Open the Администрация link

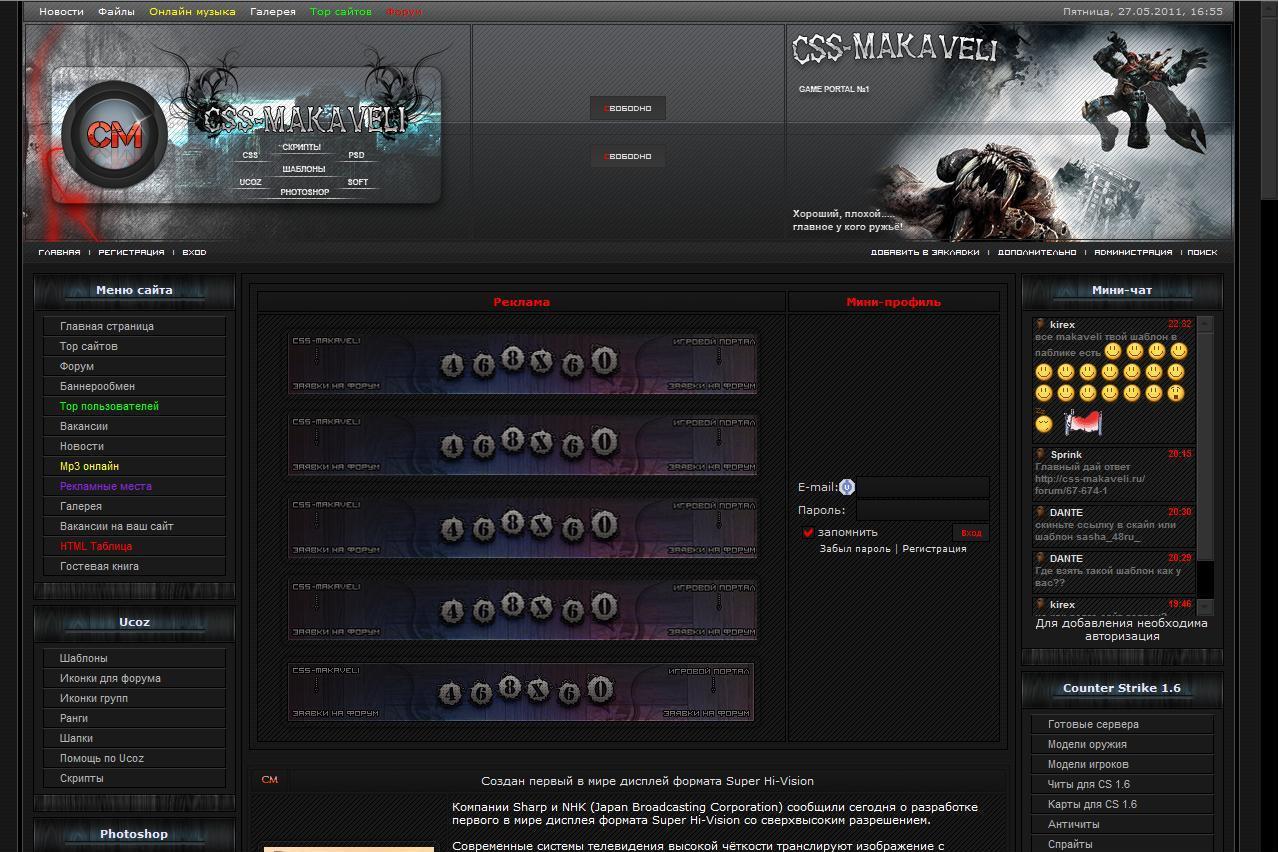click(1133, 252)
